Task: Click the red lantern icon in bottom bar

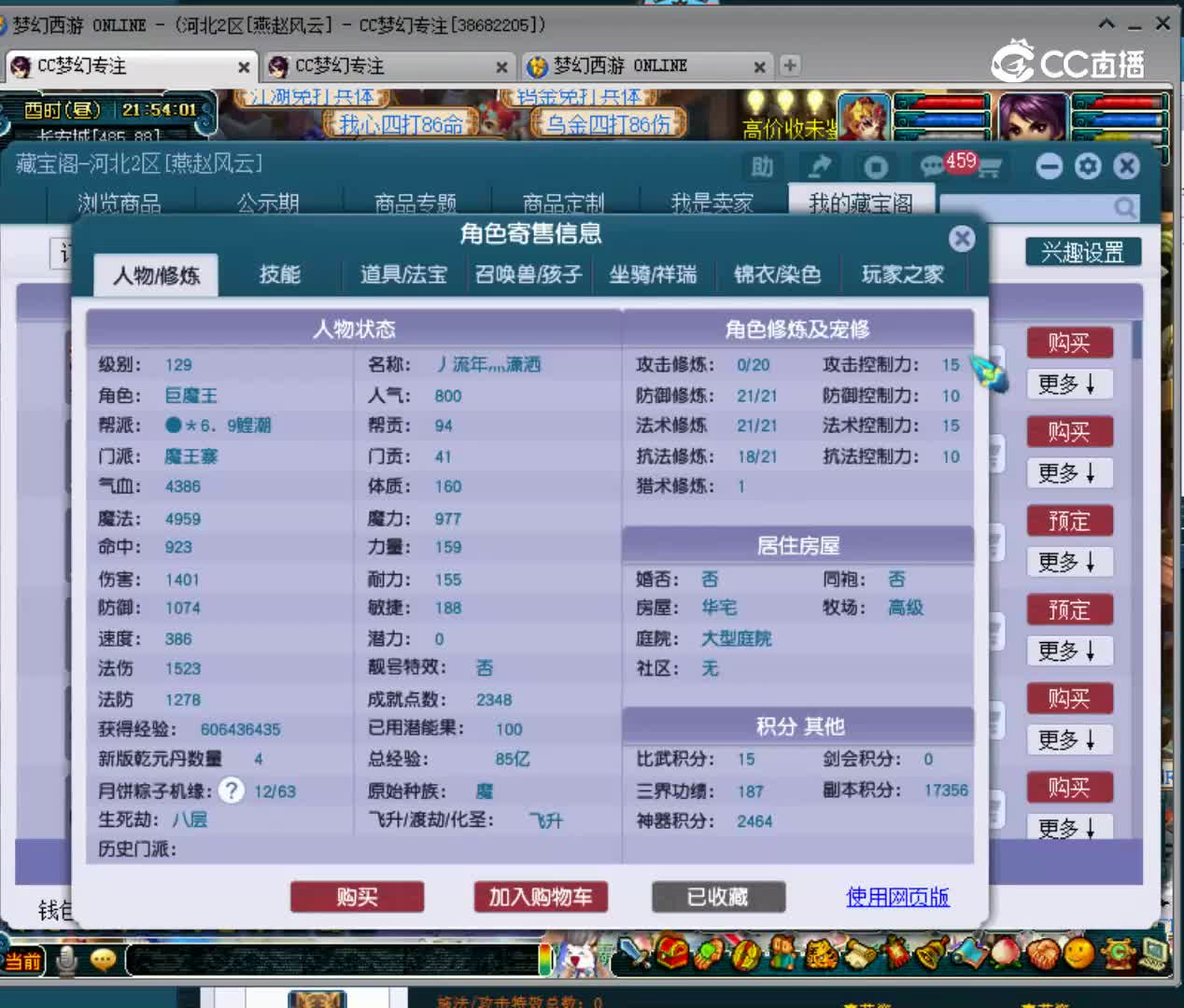Action: [895, 954]
